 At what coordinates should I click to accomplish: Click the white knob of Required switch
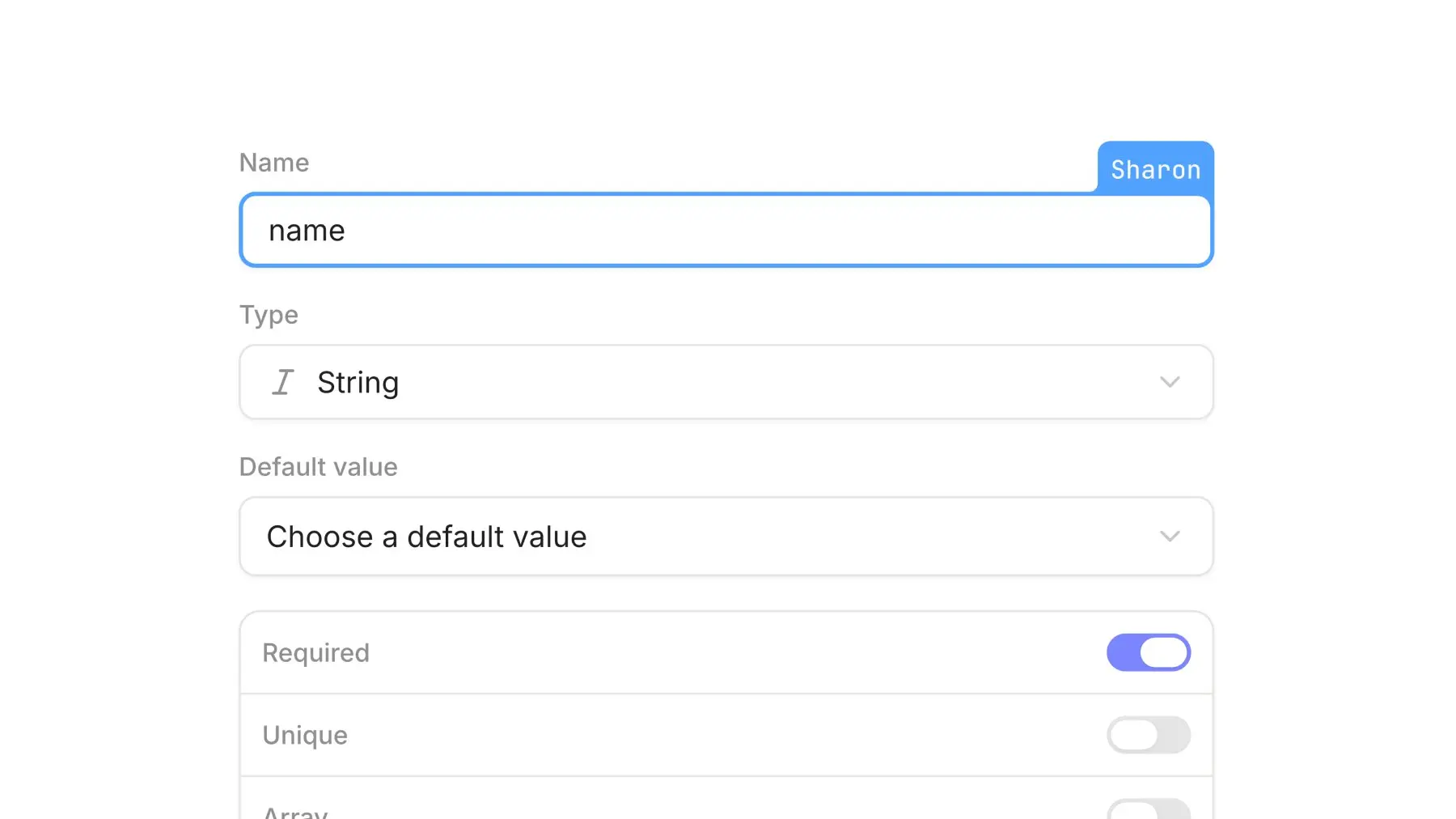(1164, 652)
